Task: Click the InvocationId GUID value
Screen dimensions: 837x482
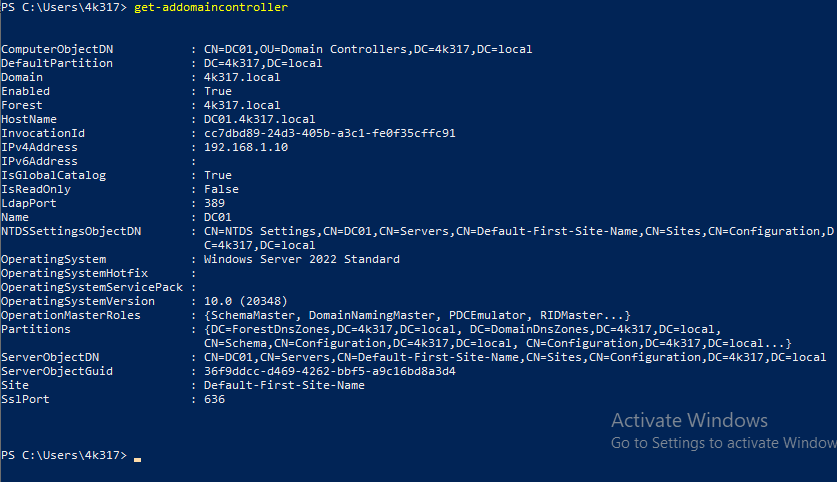Action: [x=329, y=133]
